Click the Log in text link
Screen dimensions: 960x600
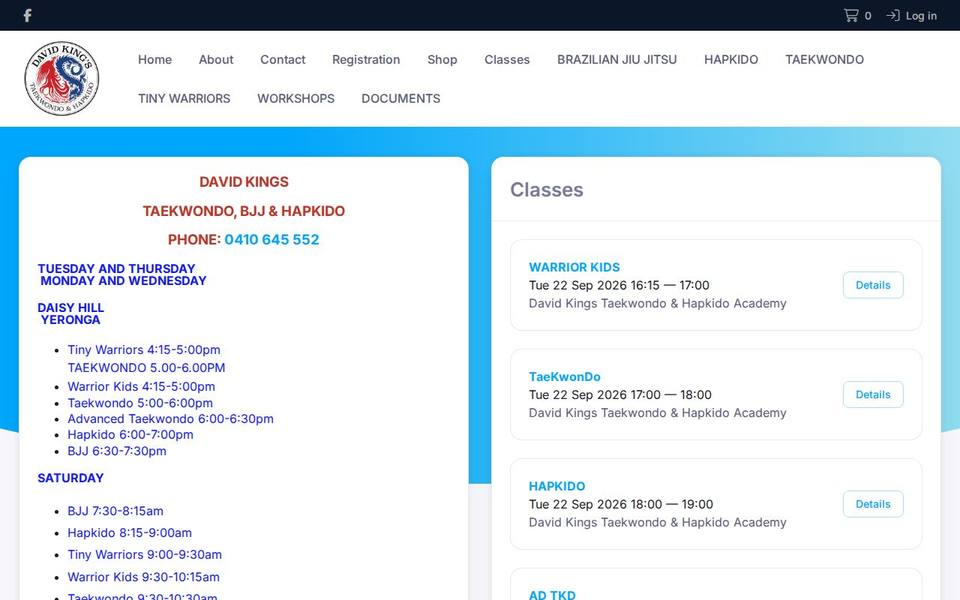[921, 16]
